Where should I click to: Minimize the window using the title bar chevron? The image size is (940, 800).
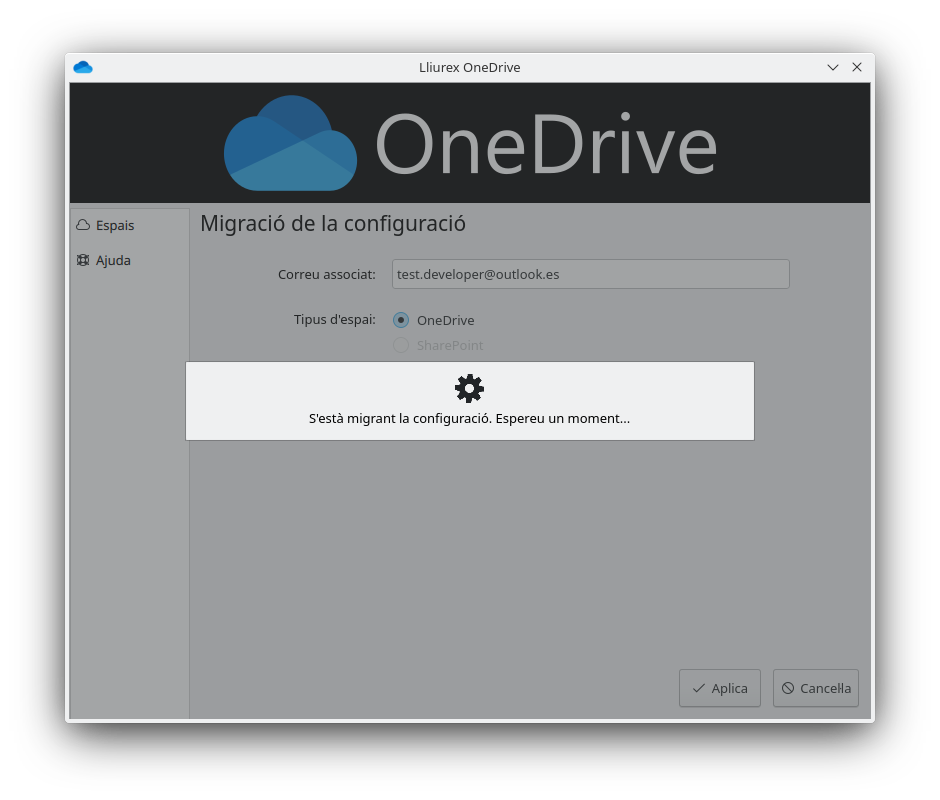(833, 68)
